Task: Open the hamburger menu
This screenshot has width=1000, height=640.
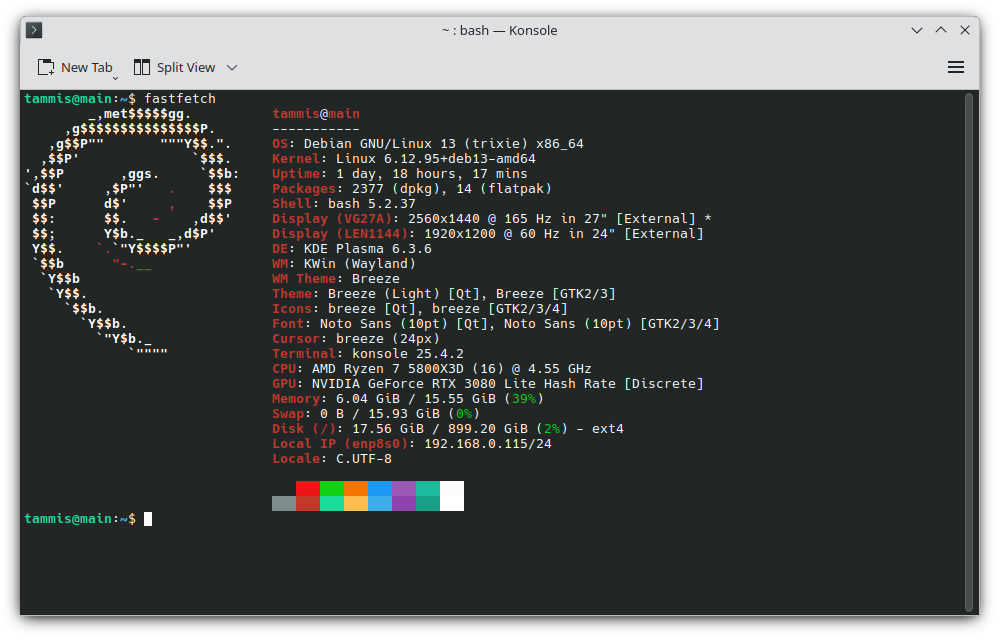Action: click(955, 68)
